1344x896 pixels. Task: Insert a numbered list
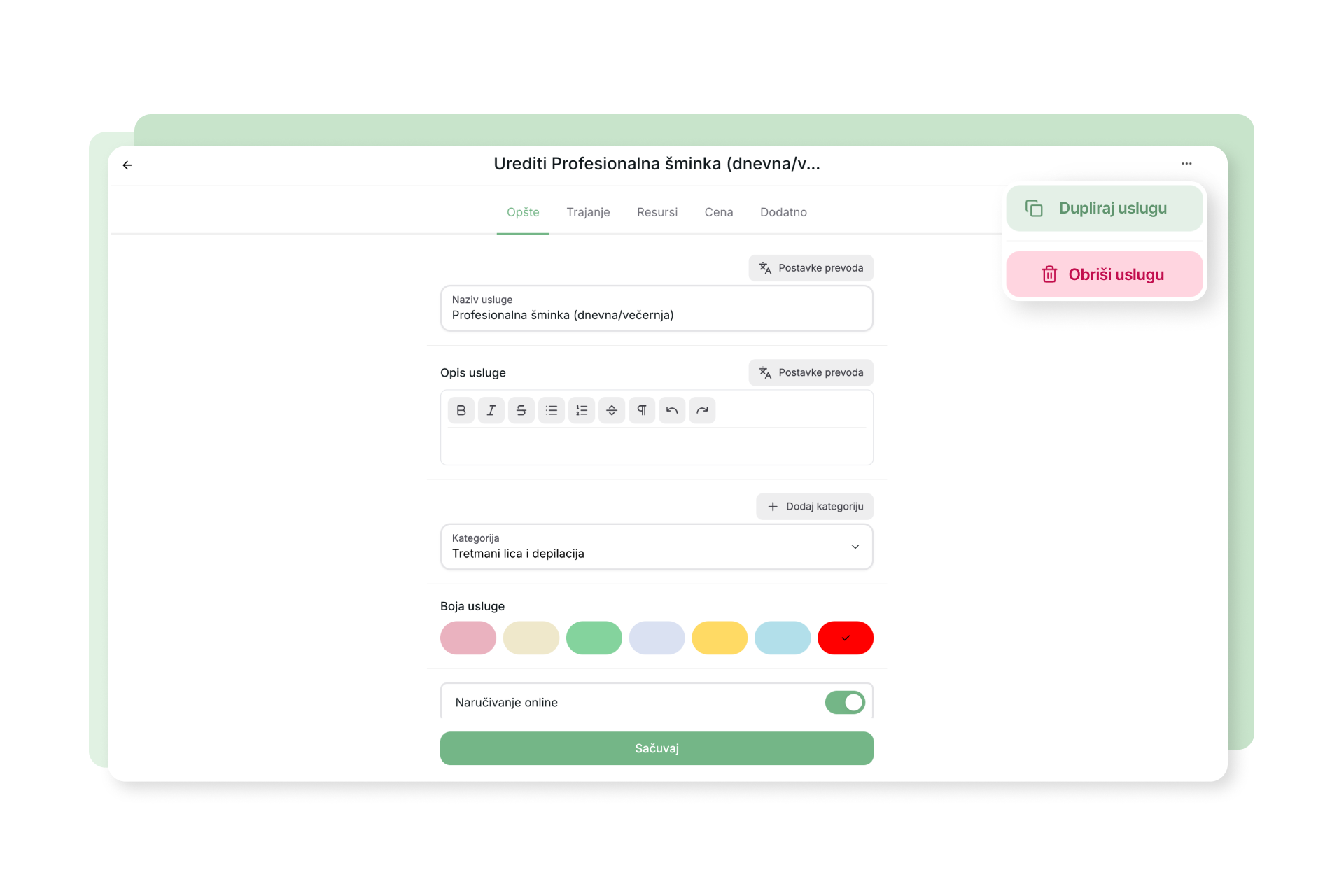582,410
